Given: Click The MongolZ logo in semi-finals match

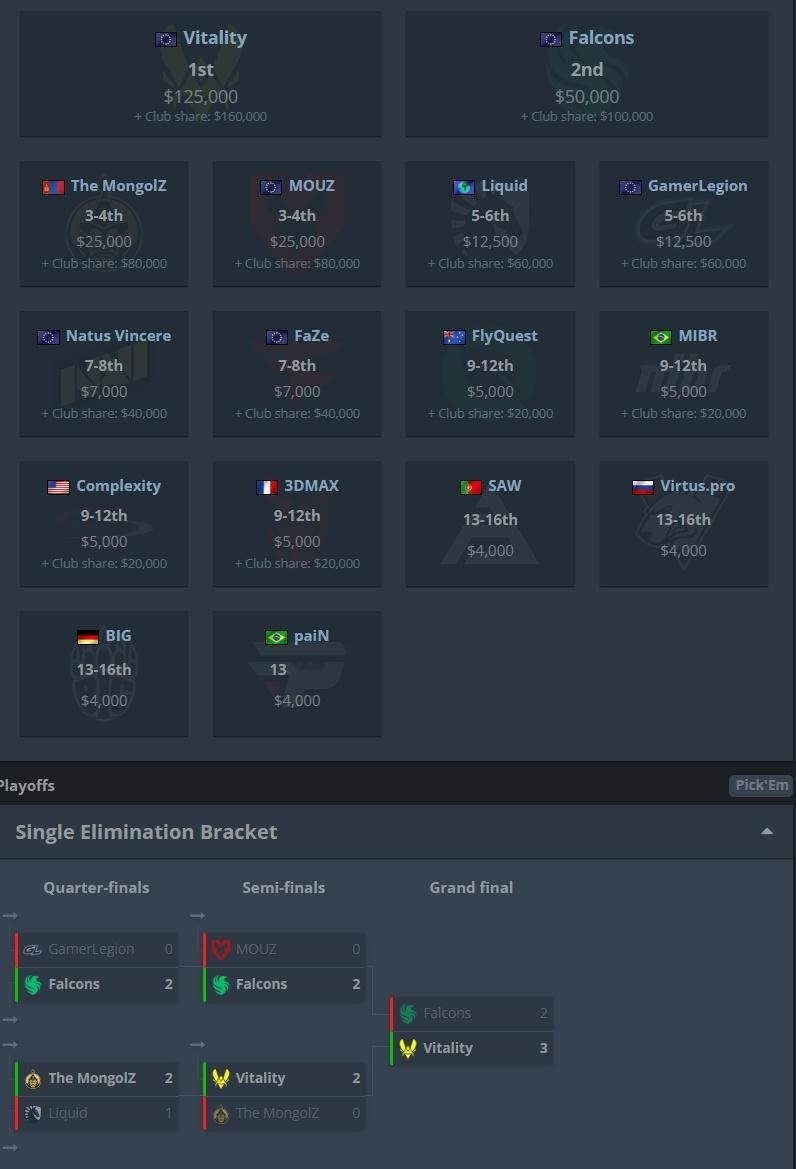Looking at the screenshot, I should [221, 1113].
